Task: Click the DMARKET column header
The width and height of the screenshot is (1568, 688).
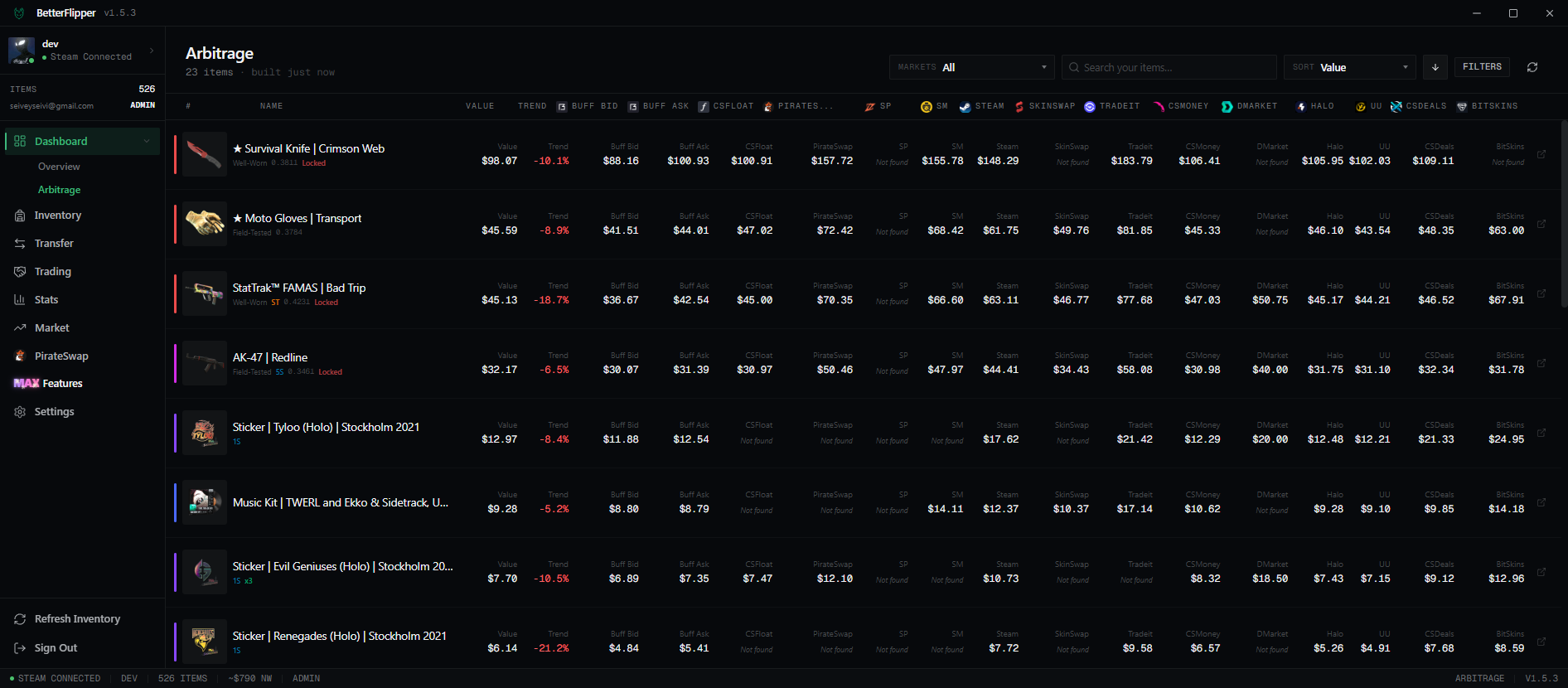Action: [x=1250, y=106]
